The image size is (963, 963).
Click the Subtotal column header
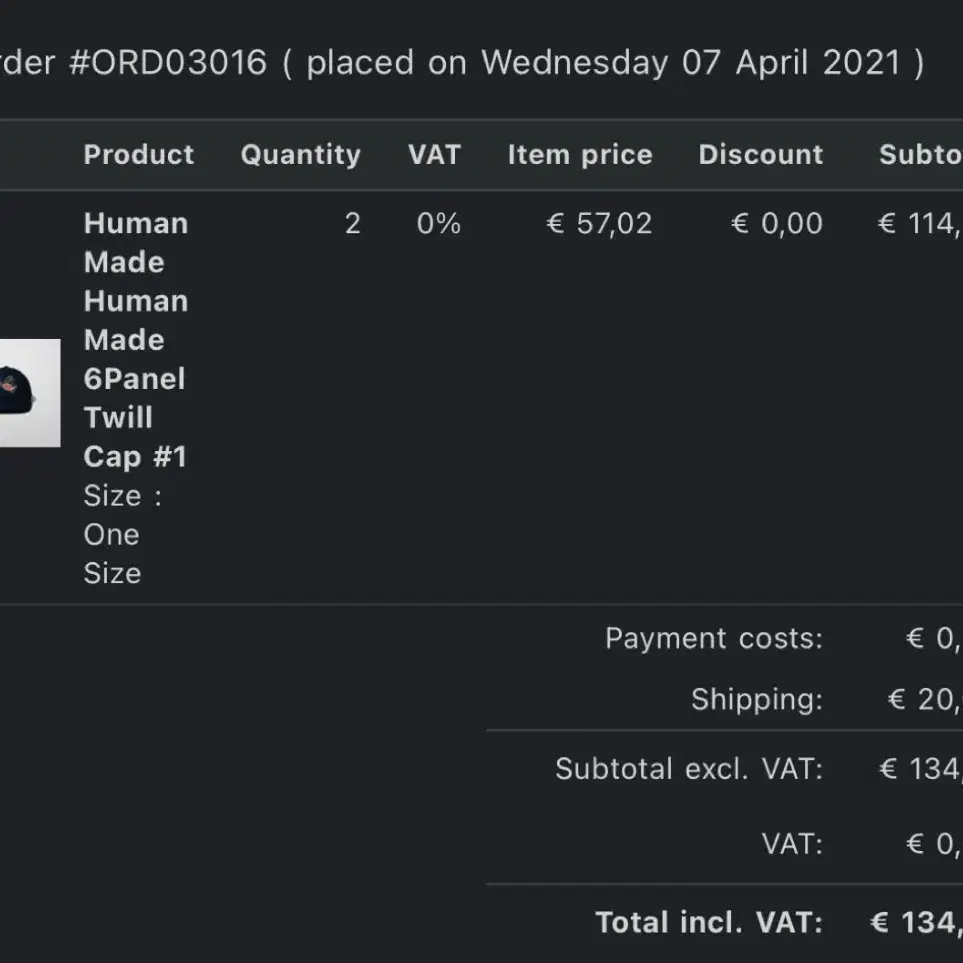[x=921, y=154]
